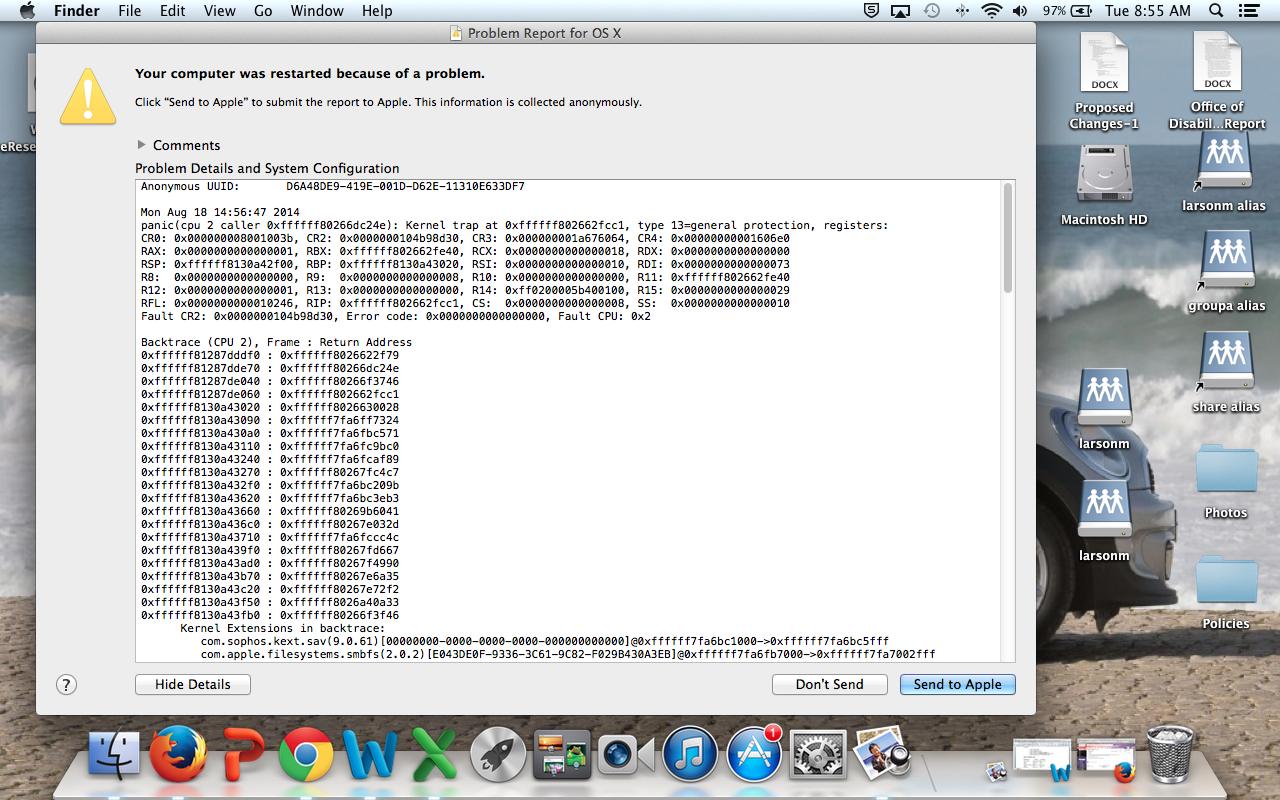Click the 'Kernel Extensions in backtrace' line
Image resolution: width=1280 pixels, height=800 pixels.
pyautogui.click(x=282, y=628)
